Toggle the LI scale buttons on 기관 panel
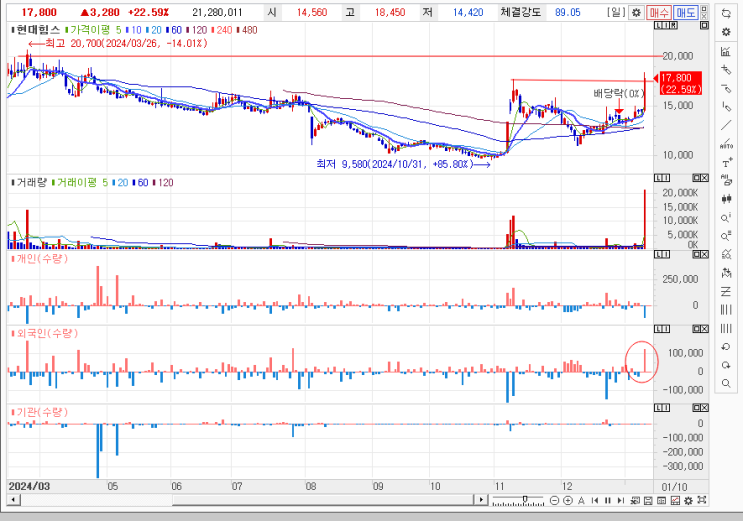Viewport: 743px width, 521px height. tap(662, 408)
